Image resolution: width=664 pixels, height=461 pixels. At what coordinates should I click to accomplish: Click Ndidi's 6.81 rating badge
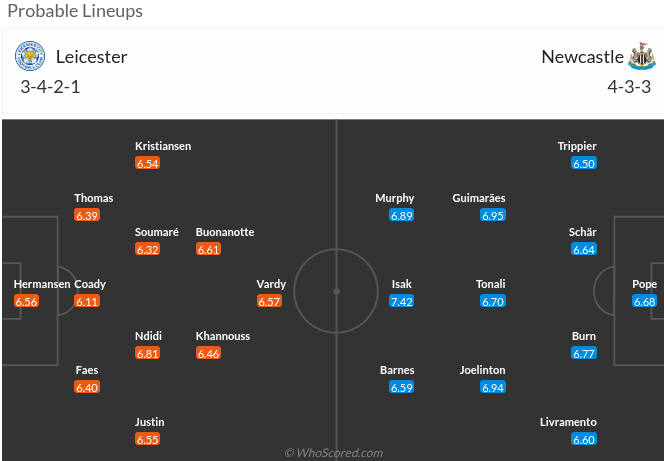click(x=148, y=353)
